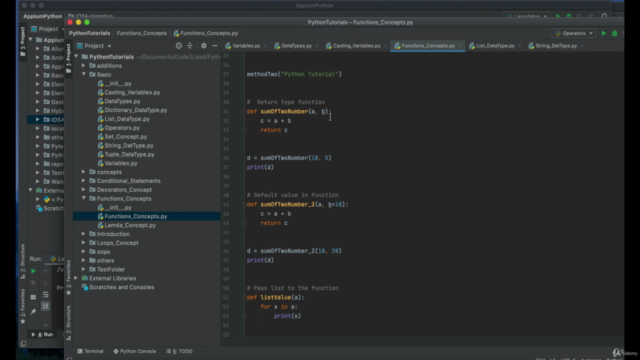The width and height of the screenshot is (640, 360).
Task: Click PythonTutorials breadcrumb in navigation bar
Action: [89, 33]
